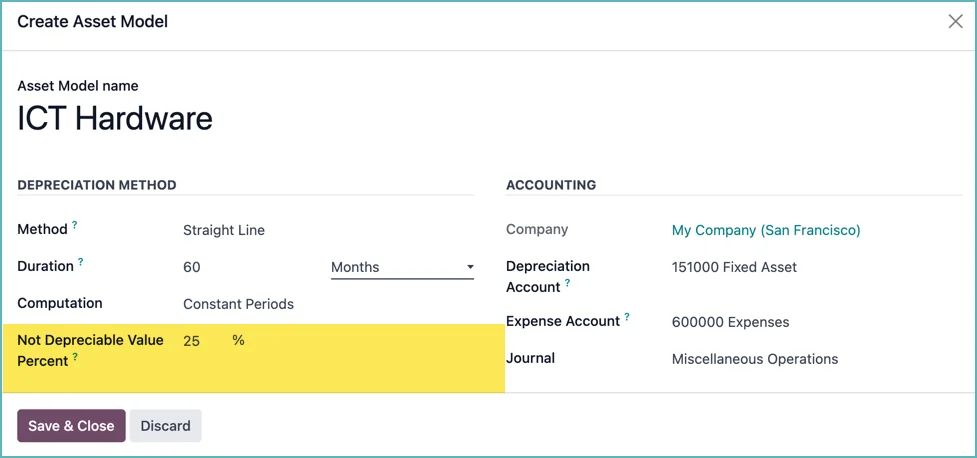The image size is (977, 458).
Task: Click the Depreciation Account help icon
Action: click(567, 283)
